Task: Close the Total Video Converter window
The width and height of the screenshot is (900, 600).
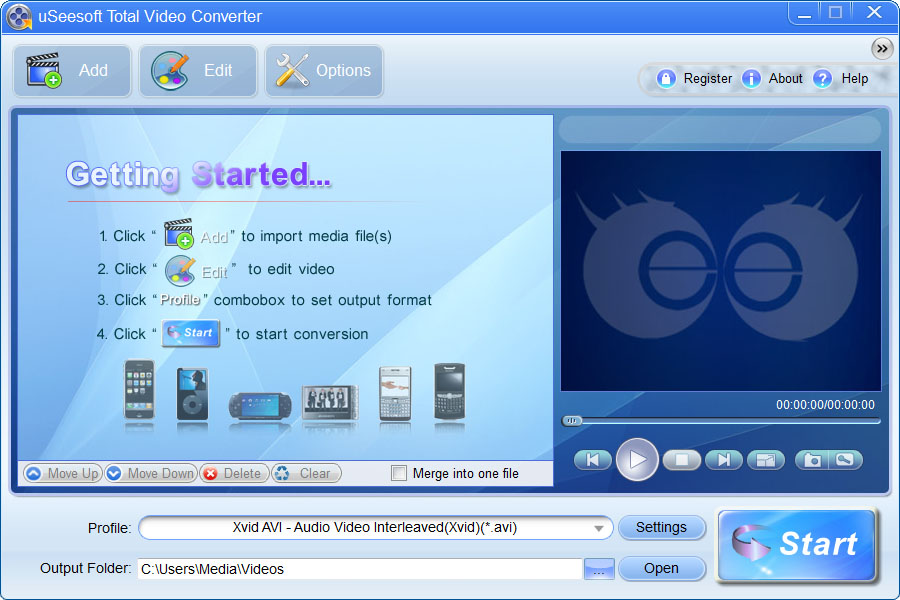Action: point(874,13)
